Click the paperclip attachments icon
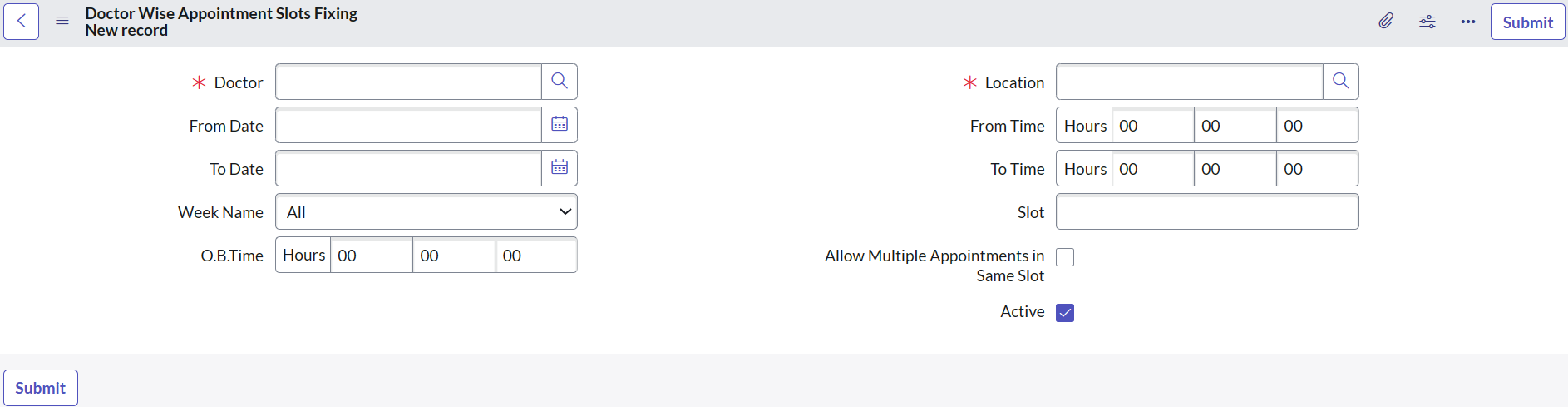 coord(1386,22)
